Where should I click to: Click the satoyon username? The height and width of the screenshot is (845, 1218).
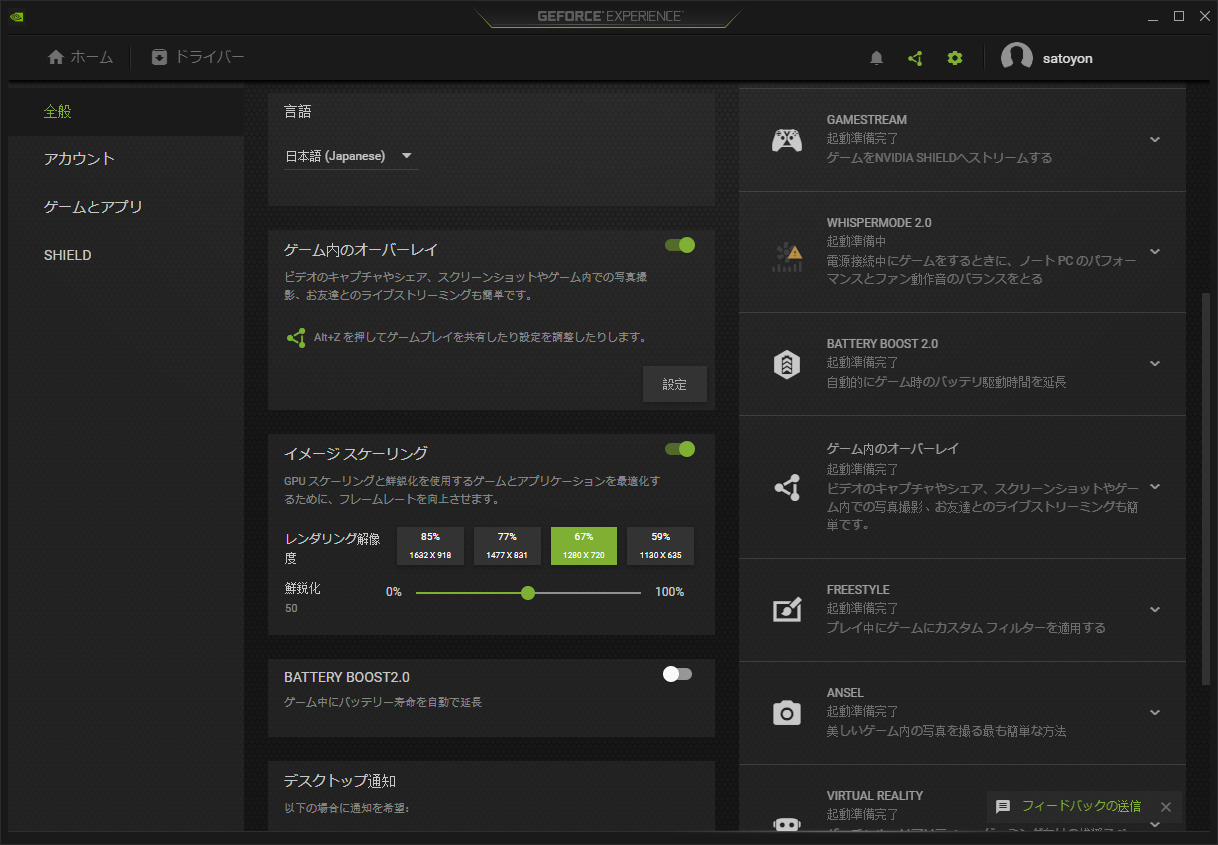click(x=1068, y=59)
